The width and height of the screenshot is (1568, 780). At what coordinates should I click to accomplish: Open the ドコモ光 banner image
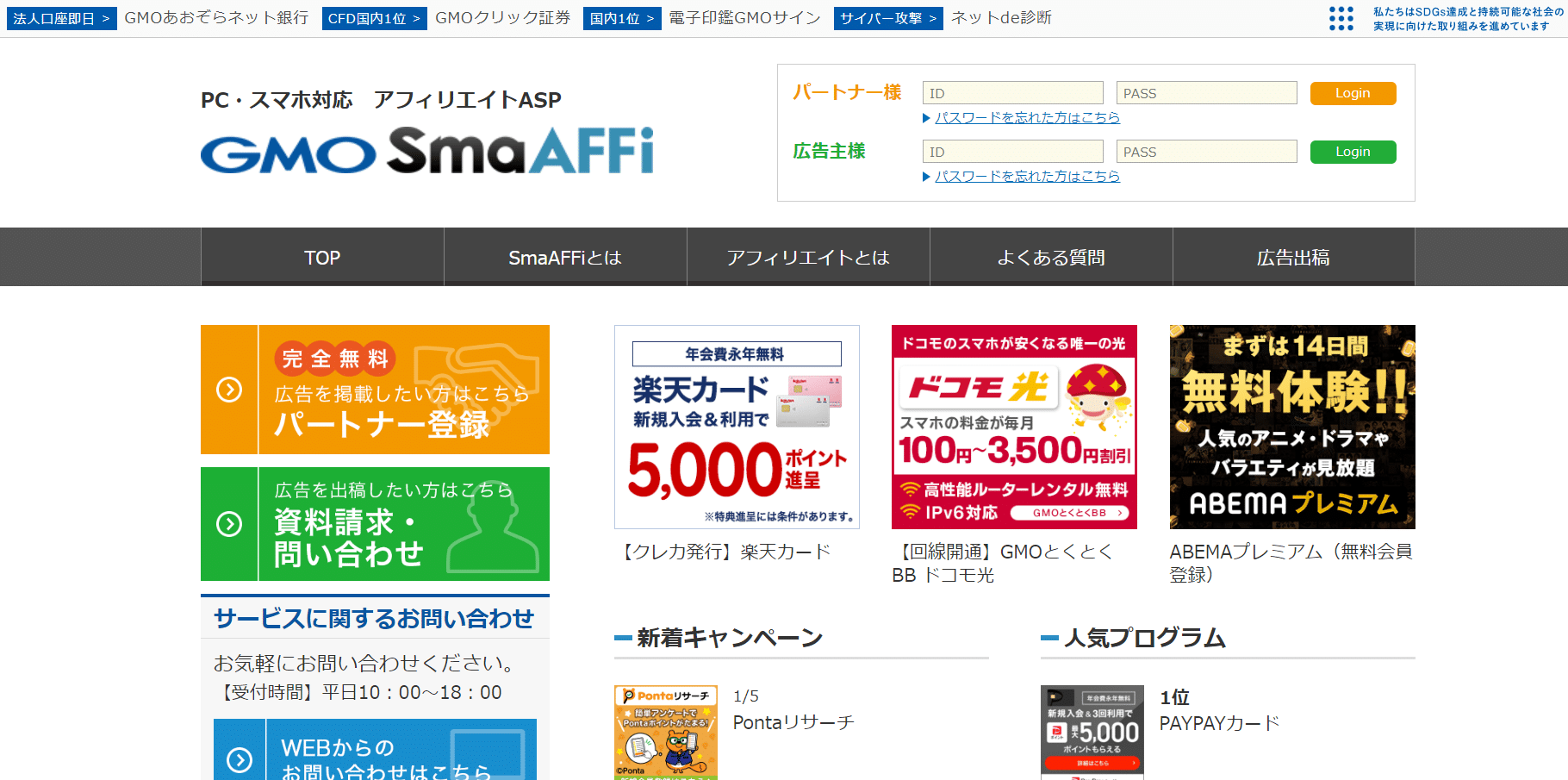(1014, 427)
